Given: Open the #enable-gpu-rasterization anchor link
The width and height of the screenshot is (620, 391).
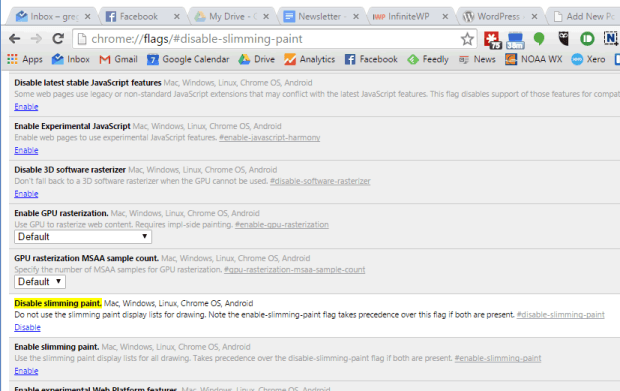Looking at the screenshot, I should [x=282, y=225].
